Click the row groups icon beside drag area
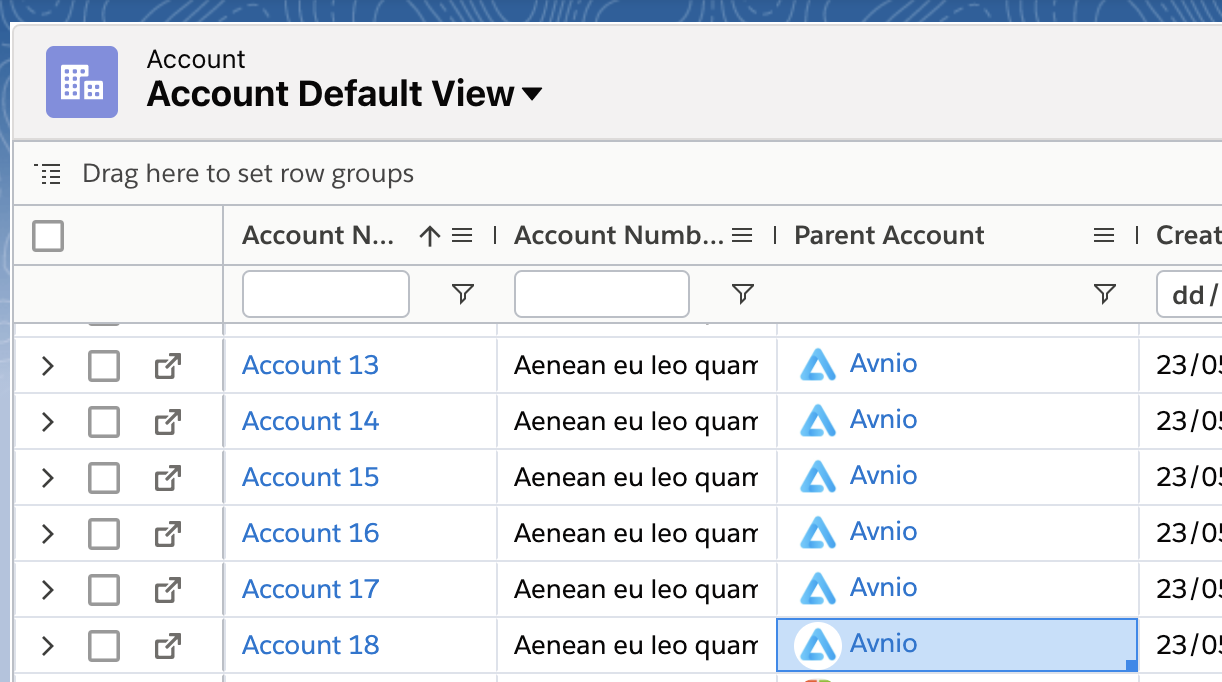 pos(48,174)
